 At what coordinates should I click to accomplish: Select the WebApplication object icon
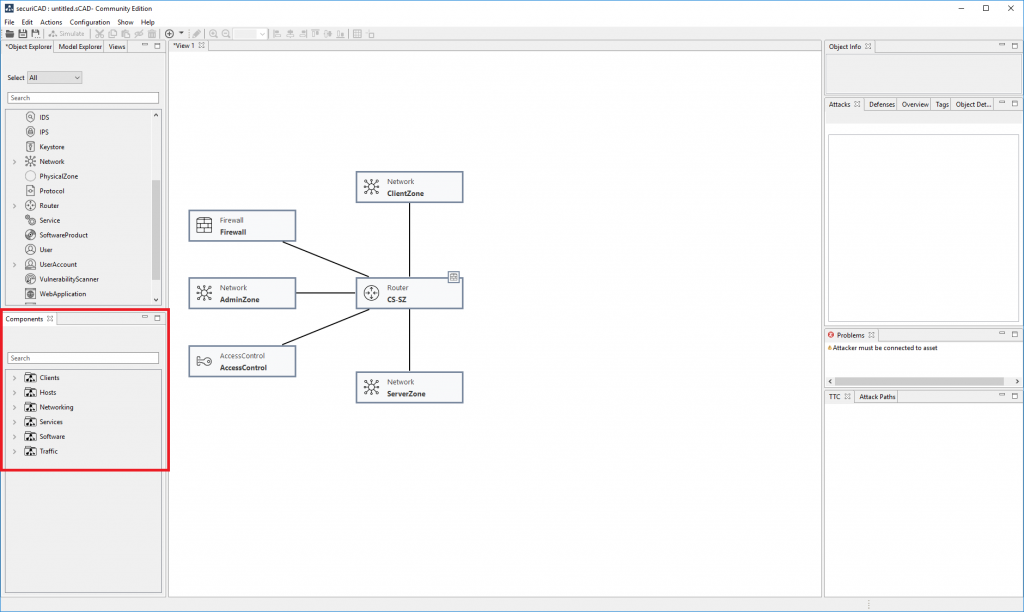point(30,294)
